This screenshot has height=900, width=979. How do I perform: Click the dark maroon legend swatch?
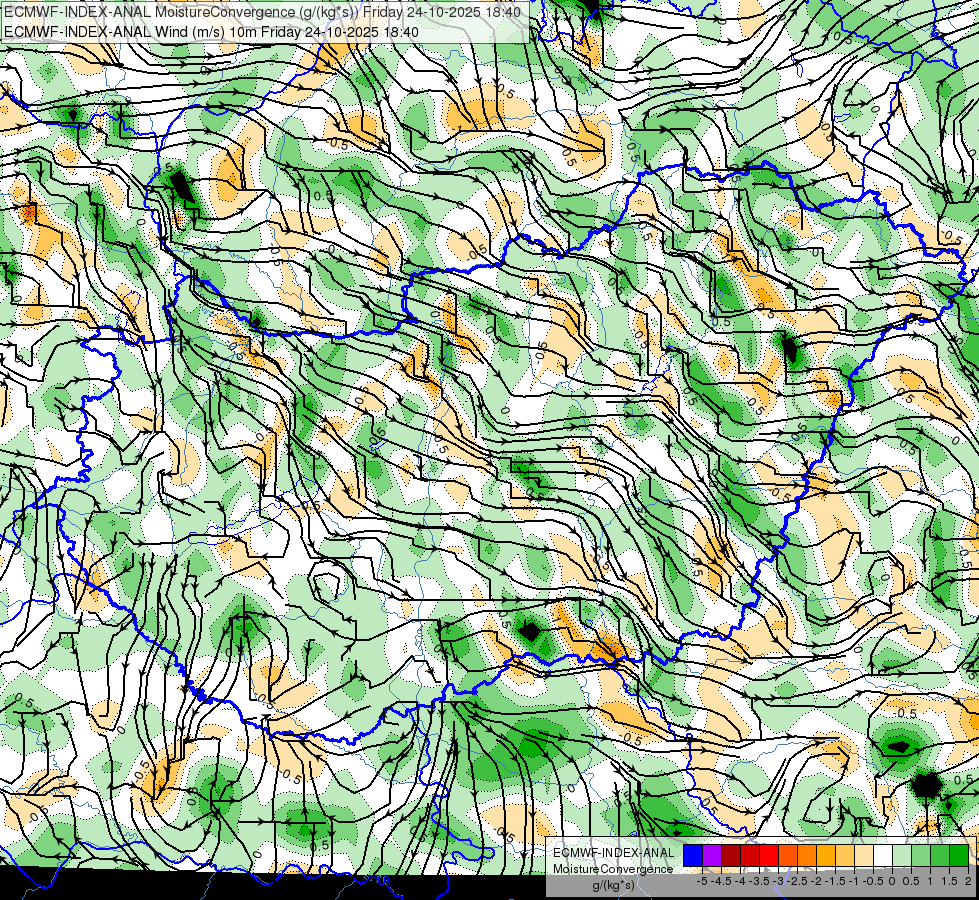click(731, 856)
